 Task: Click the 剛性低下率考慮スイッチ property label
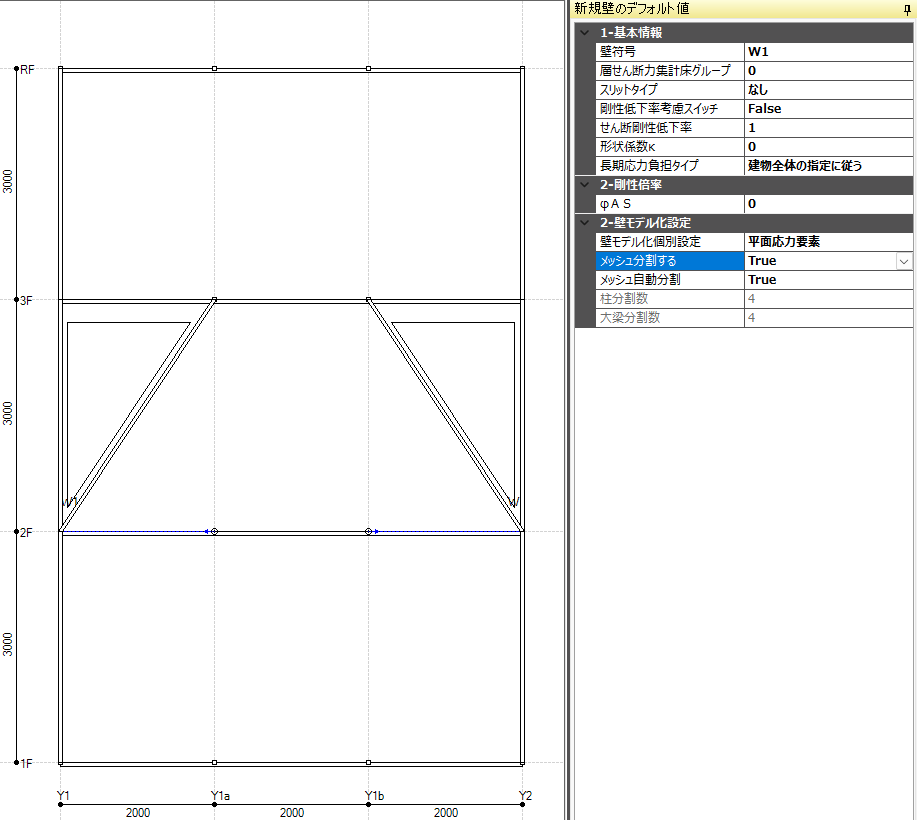(x=670, y=109)
